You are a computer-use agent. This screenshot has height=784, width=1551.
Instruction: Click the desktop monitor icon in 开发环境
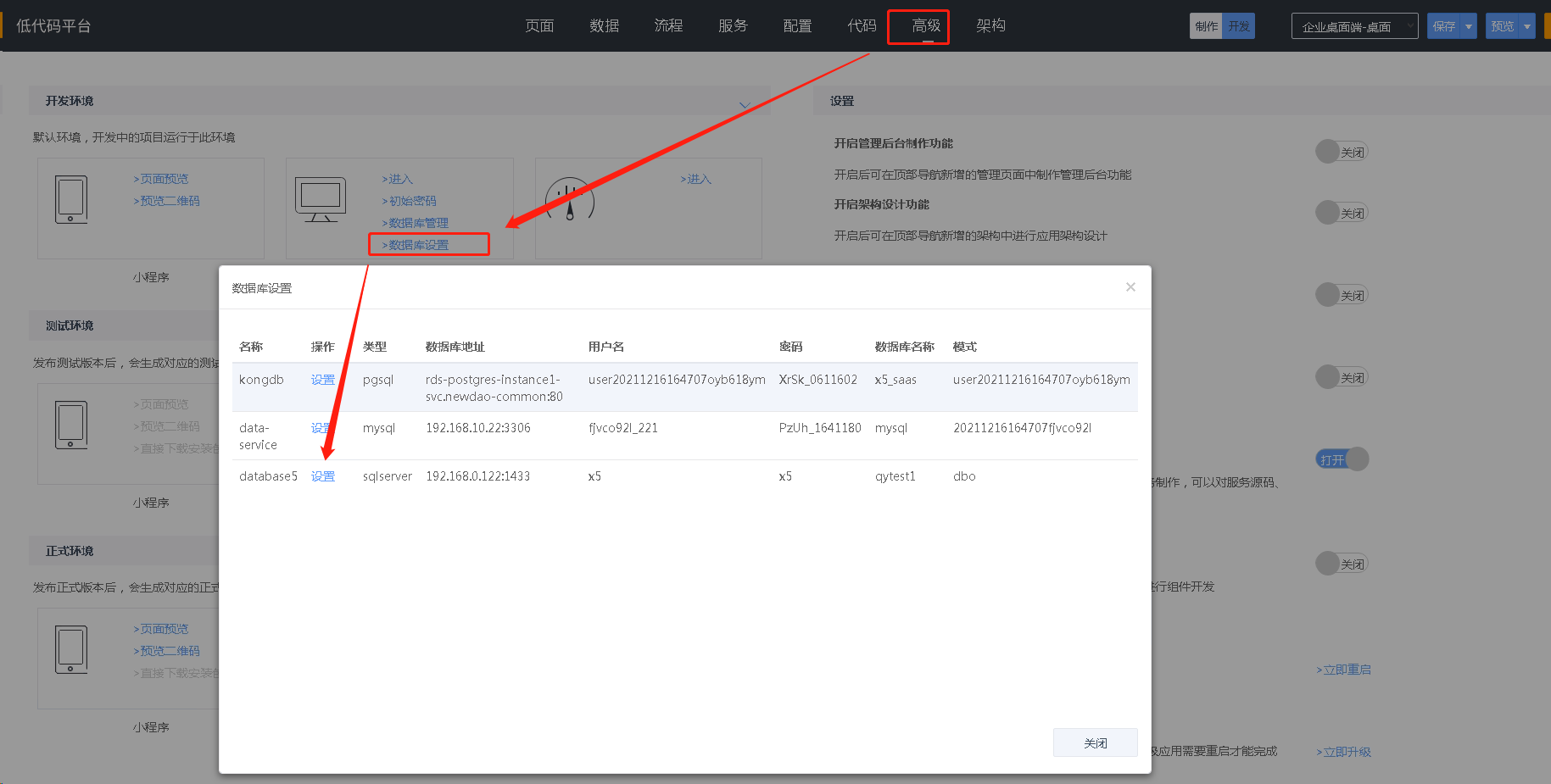(321, 199)
